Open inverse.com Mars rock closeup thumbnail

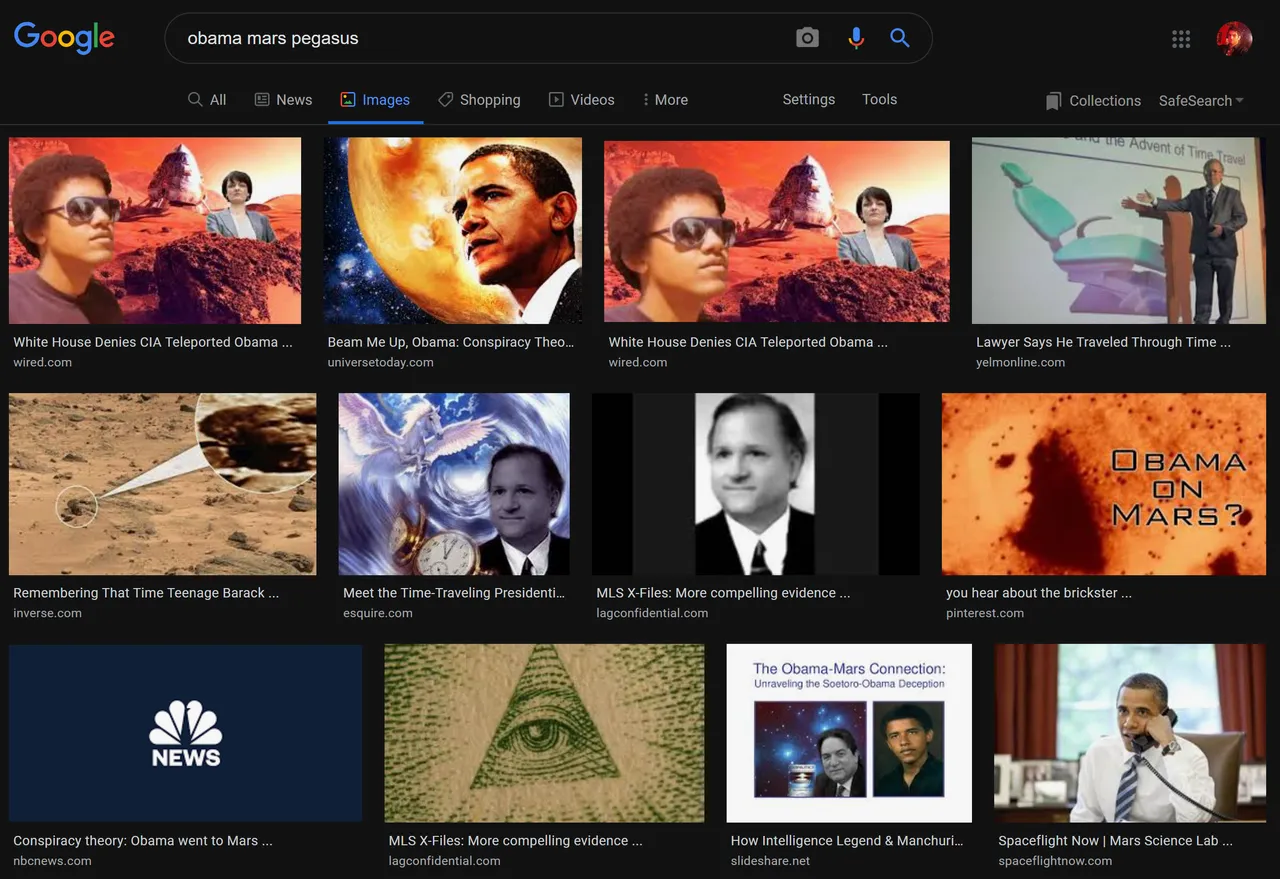click(163, 484)
